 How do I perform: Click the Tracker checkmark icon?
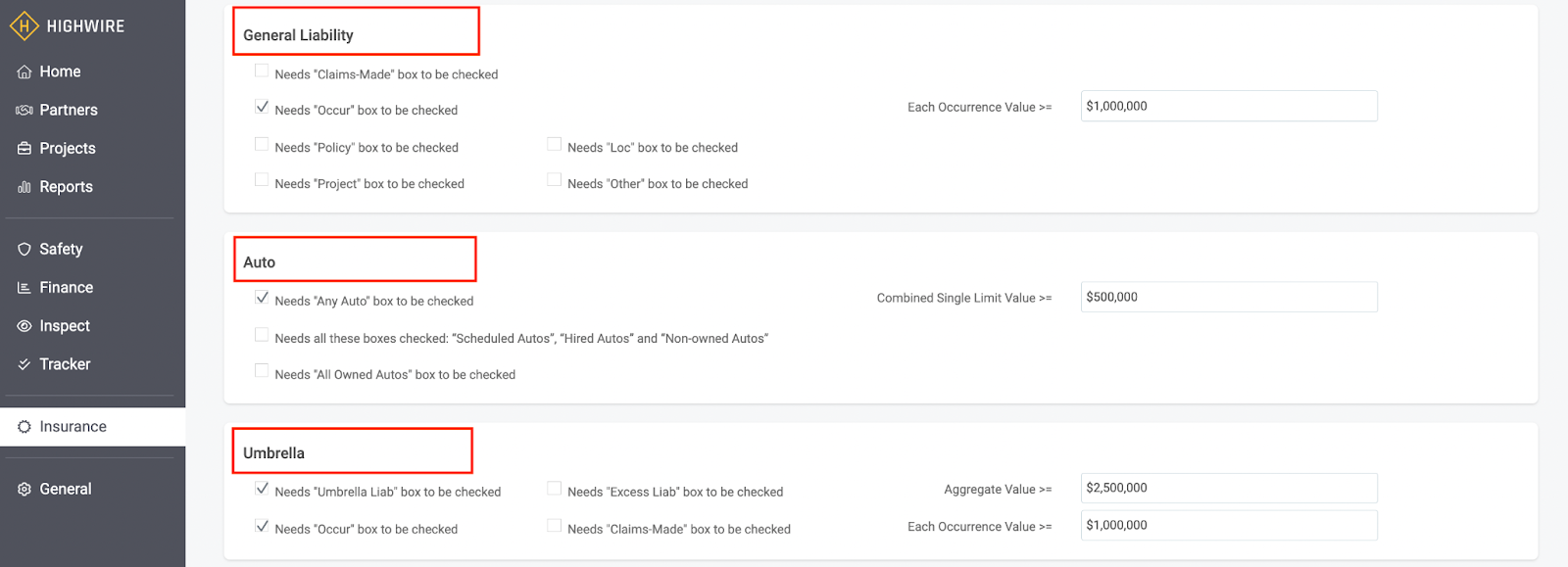[x=24, y=364]
